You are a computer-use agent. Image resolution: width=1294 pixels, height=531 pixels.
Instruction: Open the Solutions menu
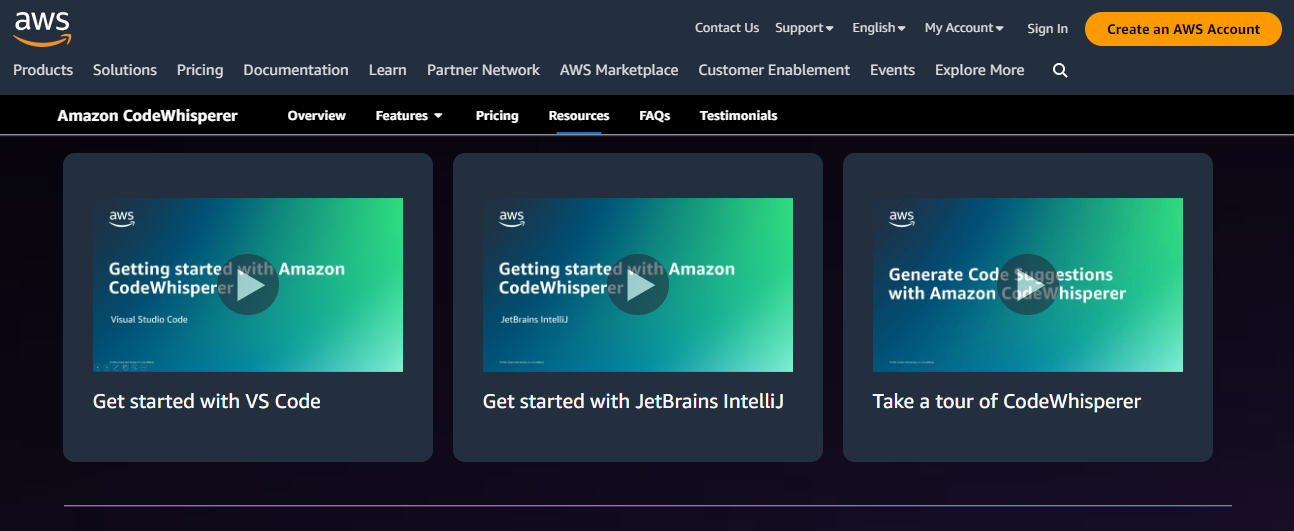(125, 70)
